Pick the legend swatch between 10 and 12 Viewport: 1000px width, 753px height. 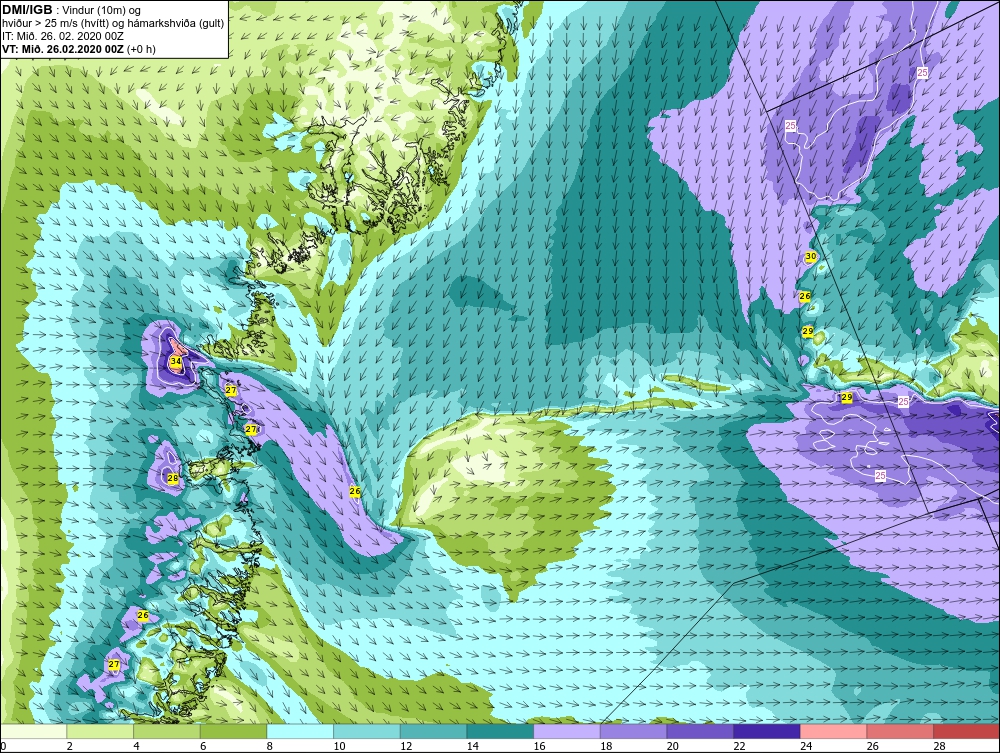pos(367,731)
